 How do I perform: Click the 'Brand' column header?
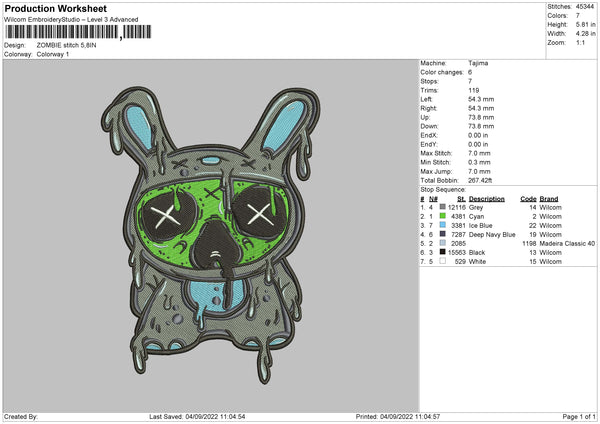point(549,199)
